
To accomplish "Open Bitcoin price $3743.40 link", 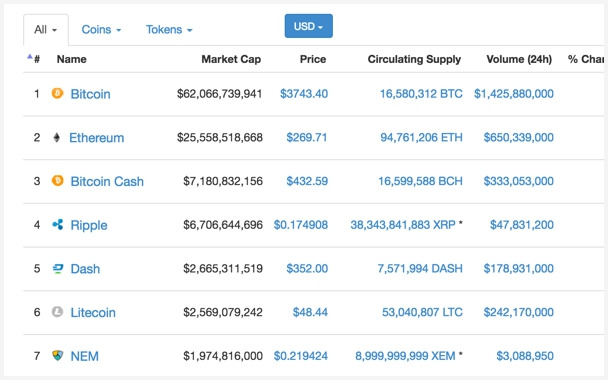I will (x=304, y=93).
